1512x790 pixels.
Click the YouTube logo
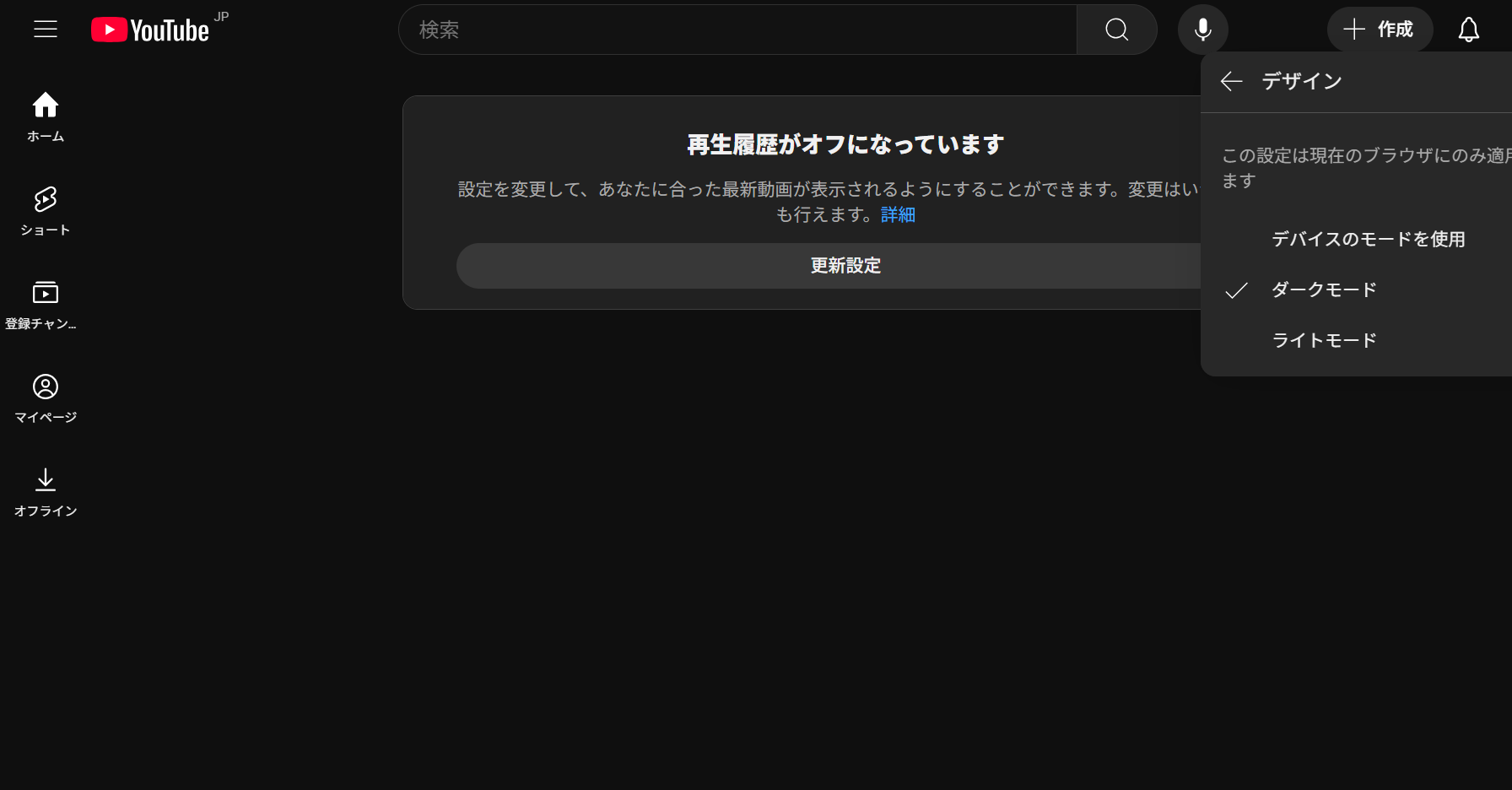click(x=151, y=30)
